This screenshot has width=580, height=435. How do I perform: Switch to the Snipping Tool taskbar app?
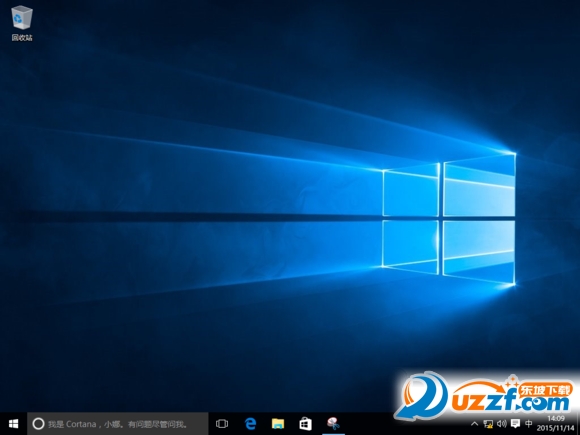pos(333,424)
